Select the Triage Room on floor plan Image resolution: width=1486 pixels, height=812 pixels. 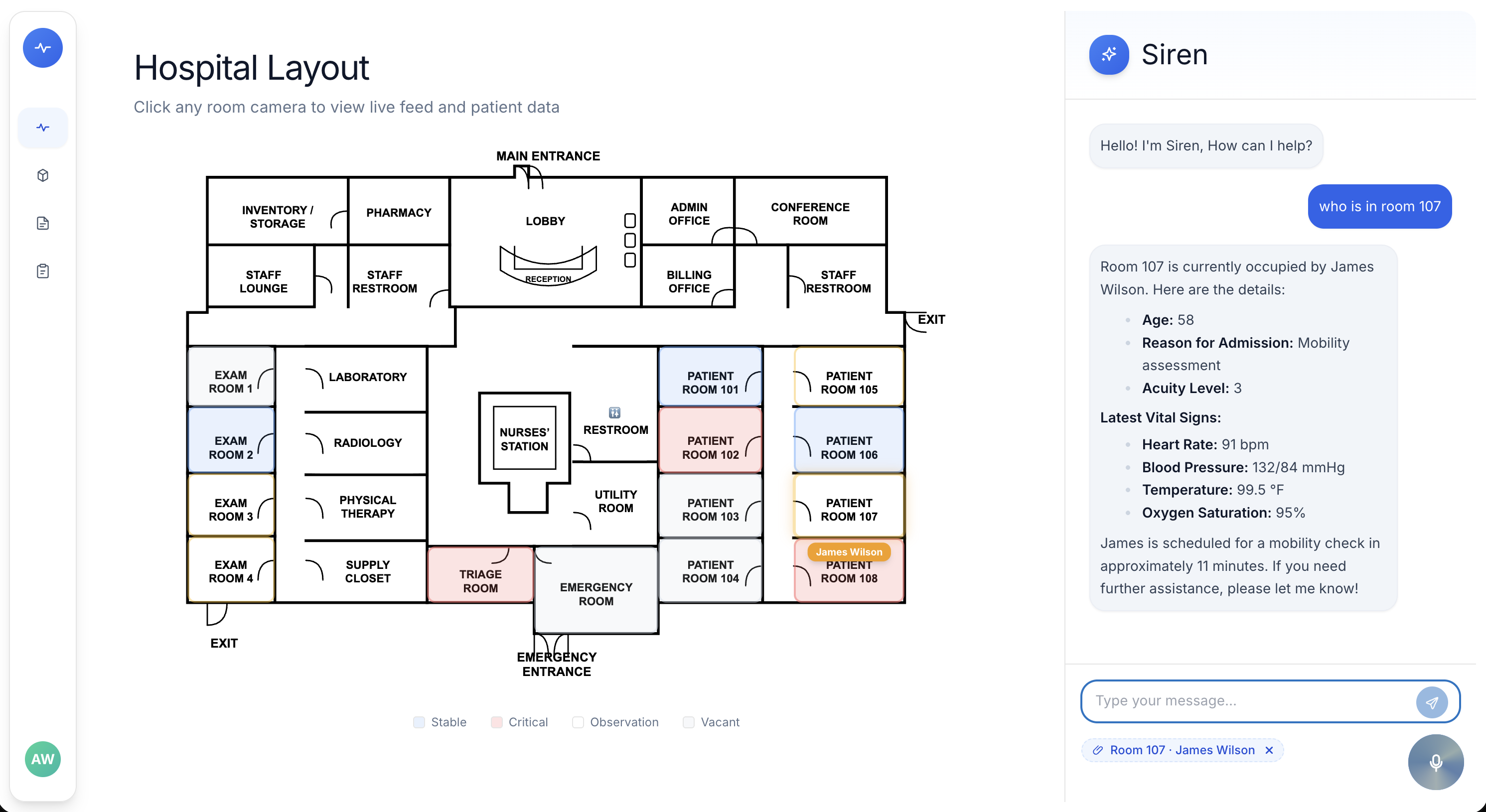pos(480,581)
